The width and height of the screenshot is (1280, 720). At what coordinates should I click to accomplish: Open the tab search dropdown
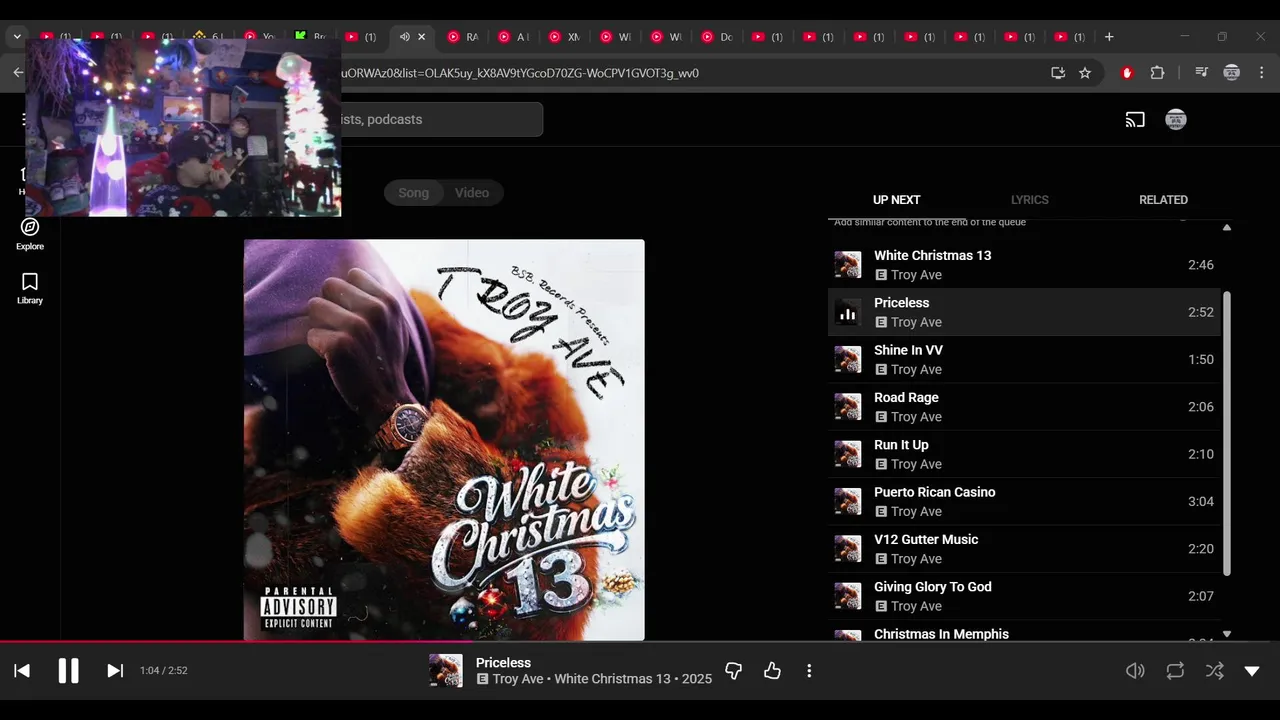17,37
